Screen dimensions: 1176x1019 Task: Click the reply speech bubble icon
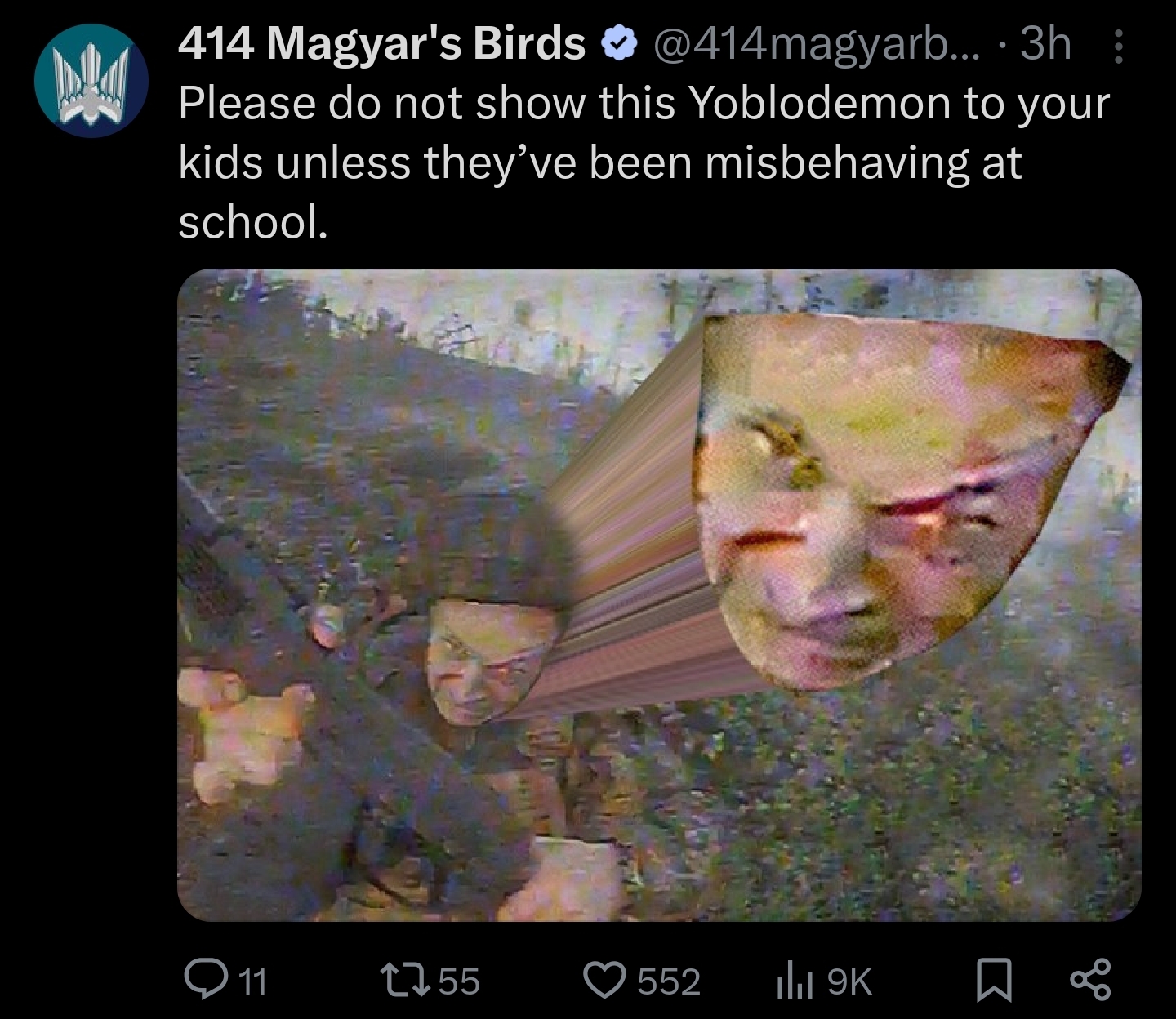click(201, 979)
